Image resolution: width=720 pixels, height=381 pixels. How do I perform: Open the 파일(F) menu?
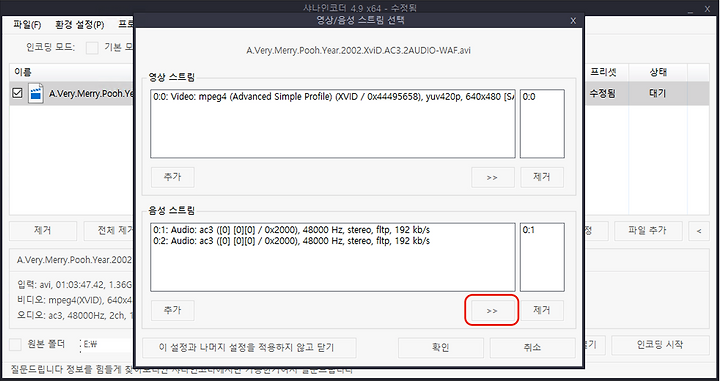point(27,25)
